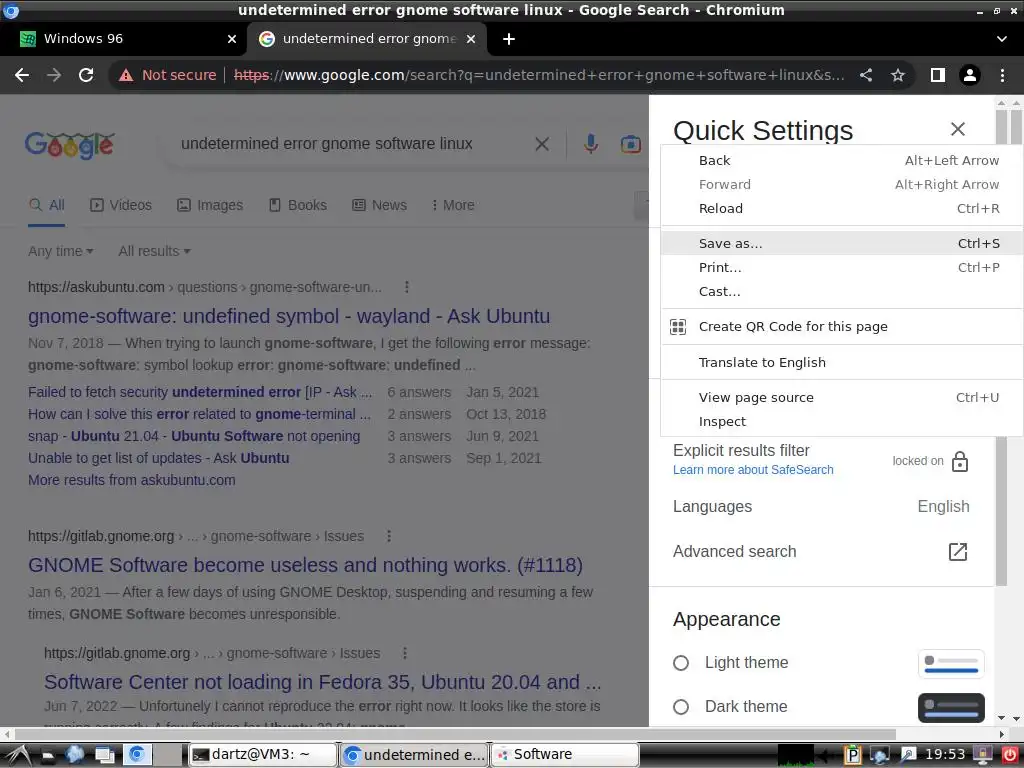Open the P clipboard tray icon
The height and width of the screenshot is (768, 1024).
tap(852, 755)
